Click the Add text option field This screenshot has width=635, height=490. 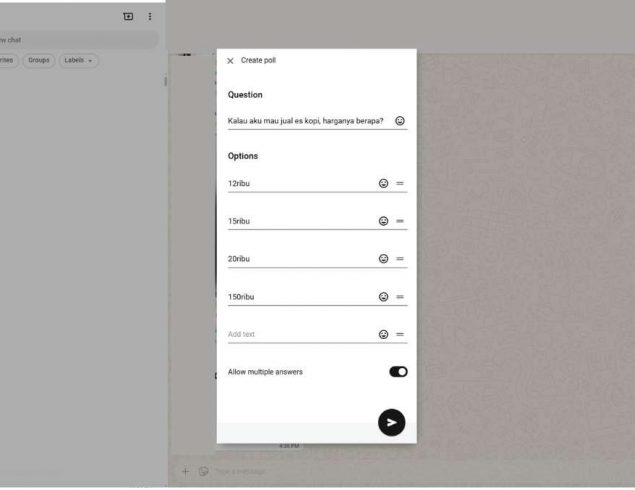coord(298,335)
